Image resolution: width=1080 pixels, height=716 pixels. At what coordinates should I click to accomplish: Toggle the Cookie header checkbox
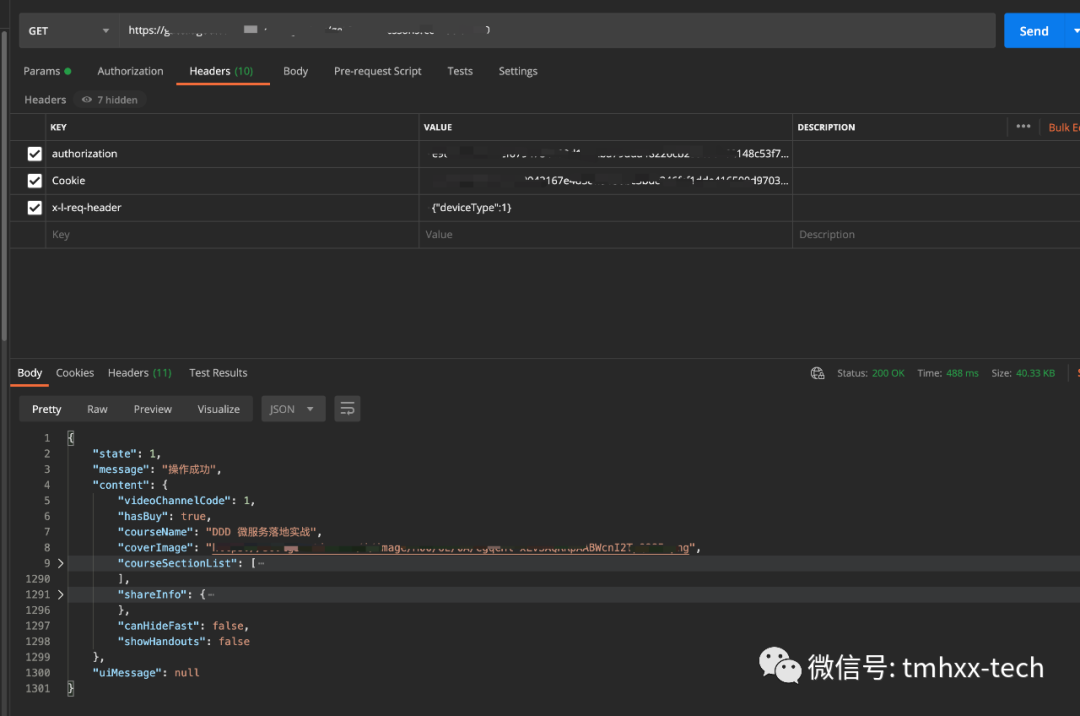(x=35, y=181)
